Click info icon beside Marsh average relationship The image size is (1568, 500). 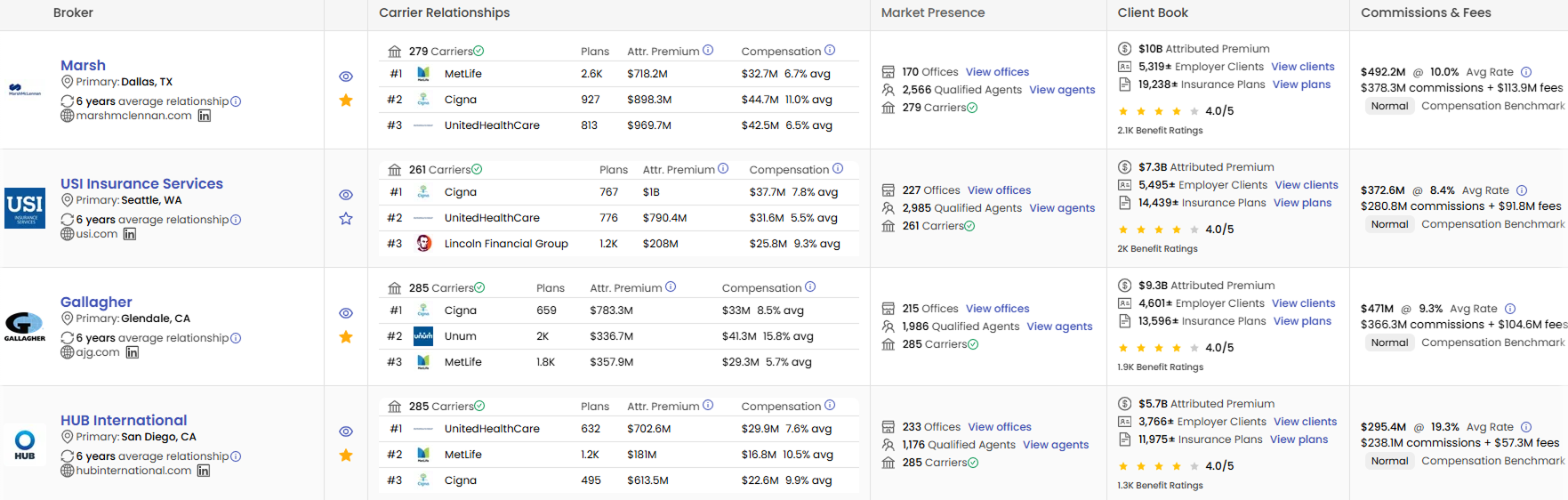[x=236, y=101]
